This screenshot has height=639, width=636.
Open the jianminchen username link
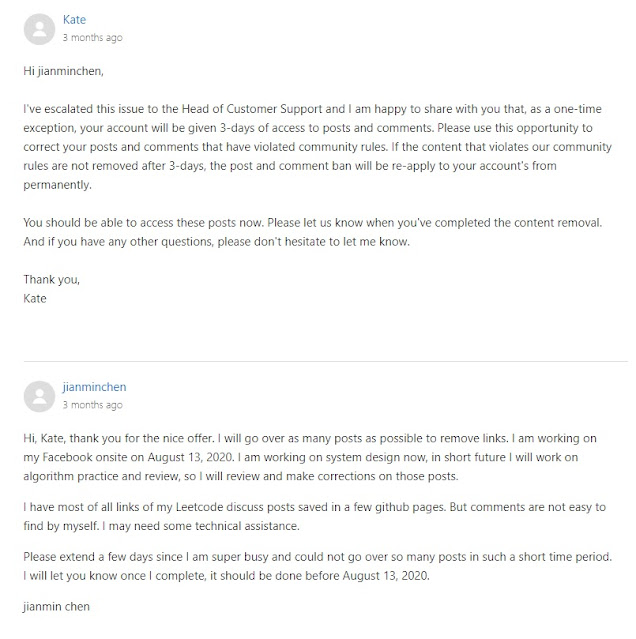94,387
